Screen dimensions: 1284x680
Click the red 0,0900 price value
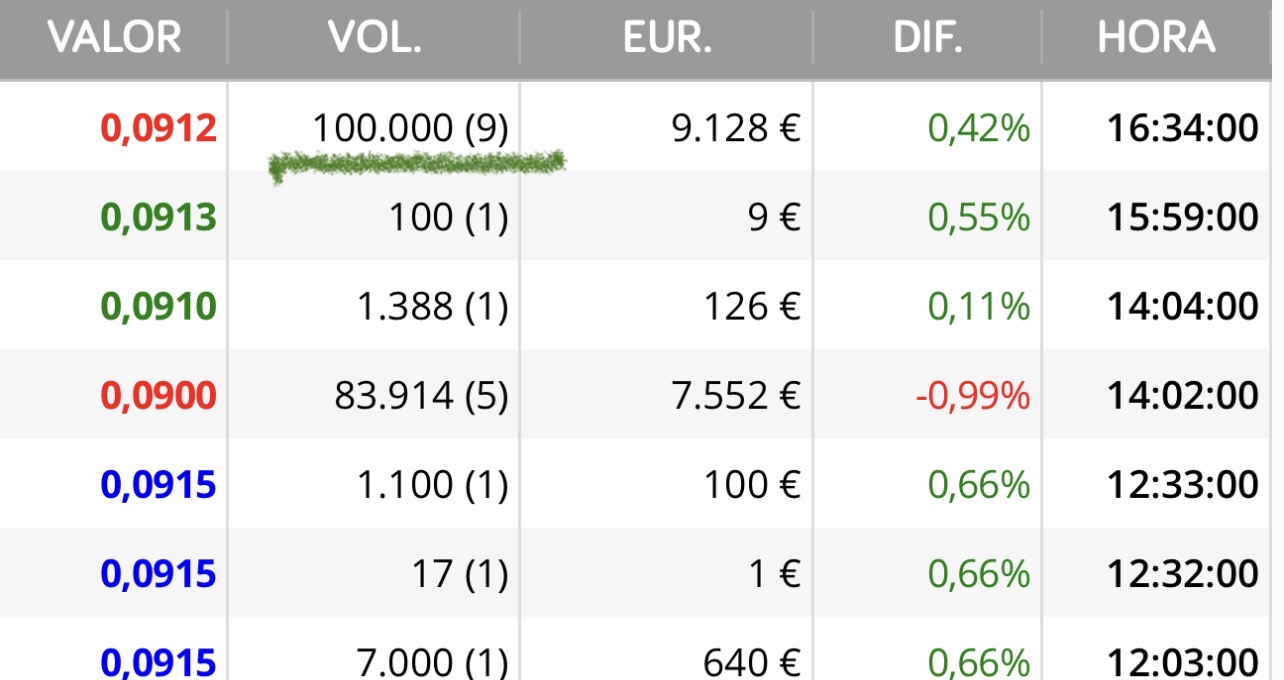tap(159, 396)
